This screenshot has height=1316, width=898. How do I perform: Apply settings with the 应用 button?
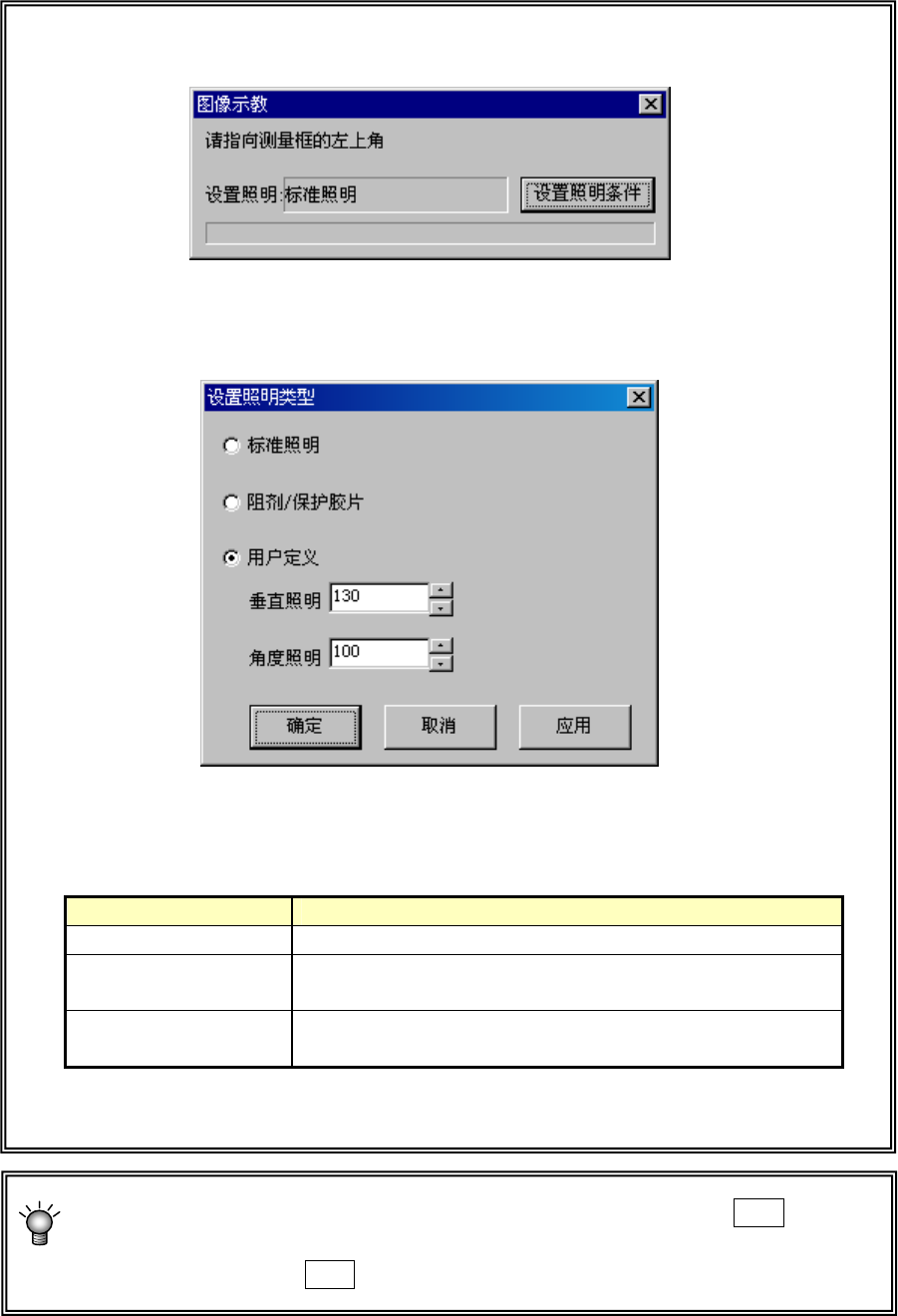574,727
